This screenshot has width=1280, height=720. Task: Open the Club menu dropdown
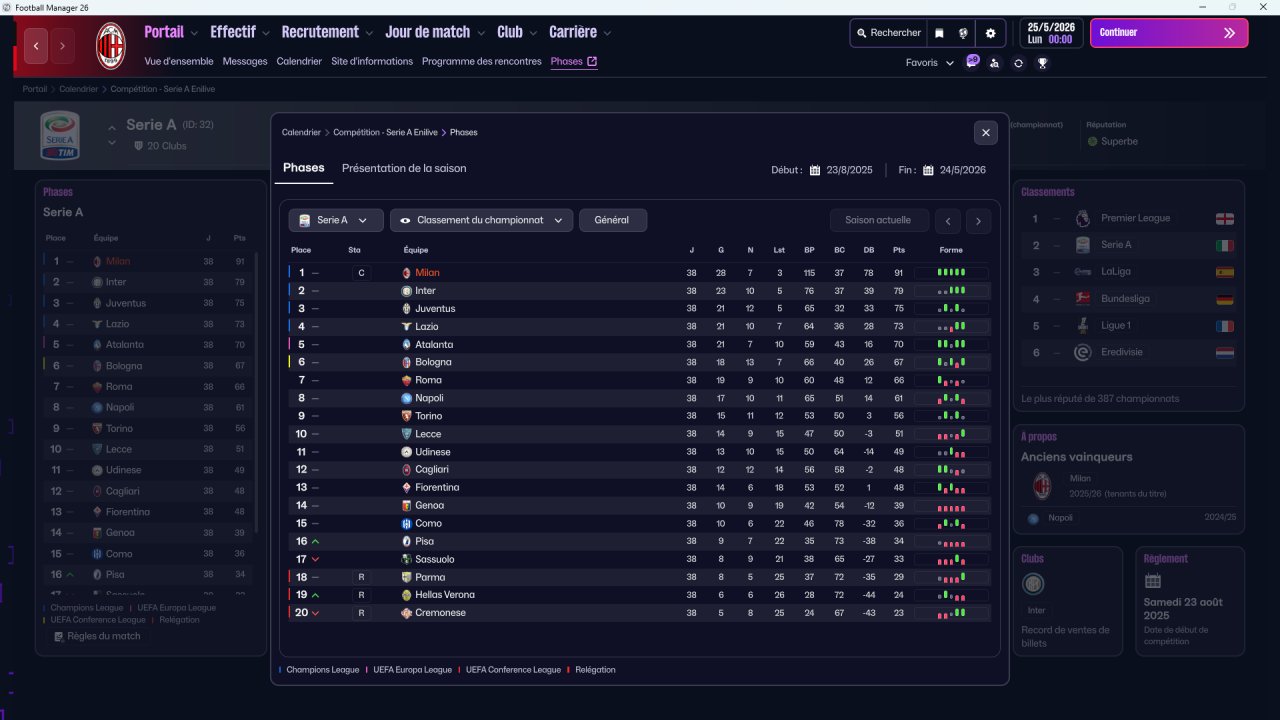point(517,32)
